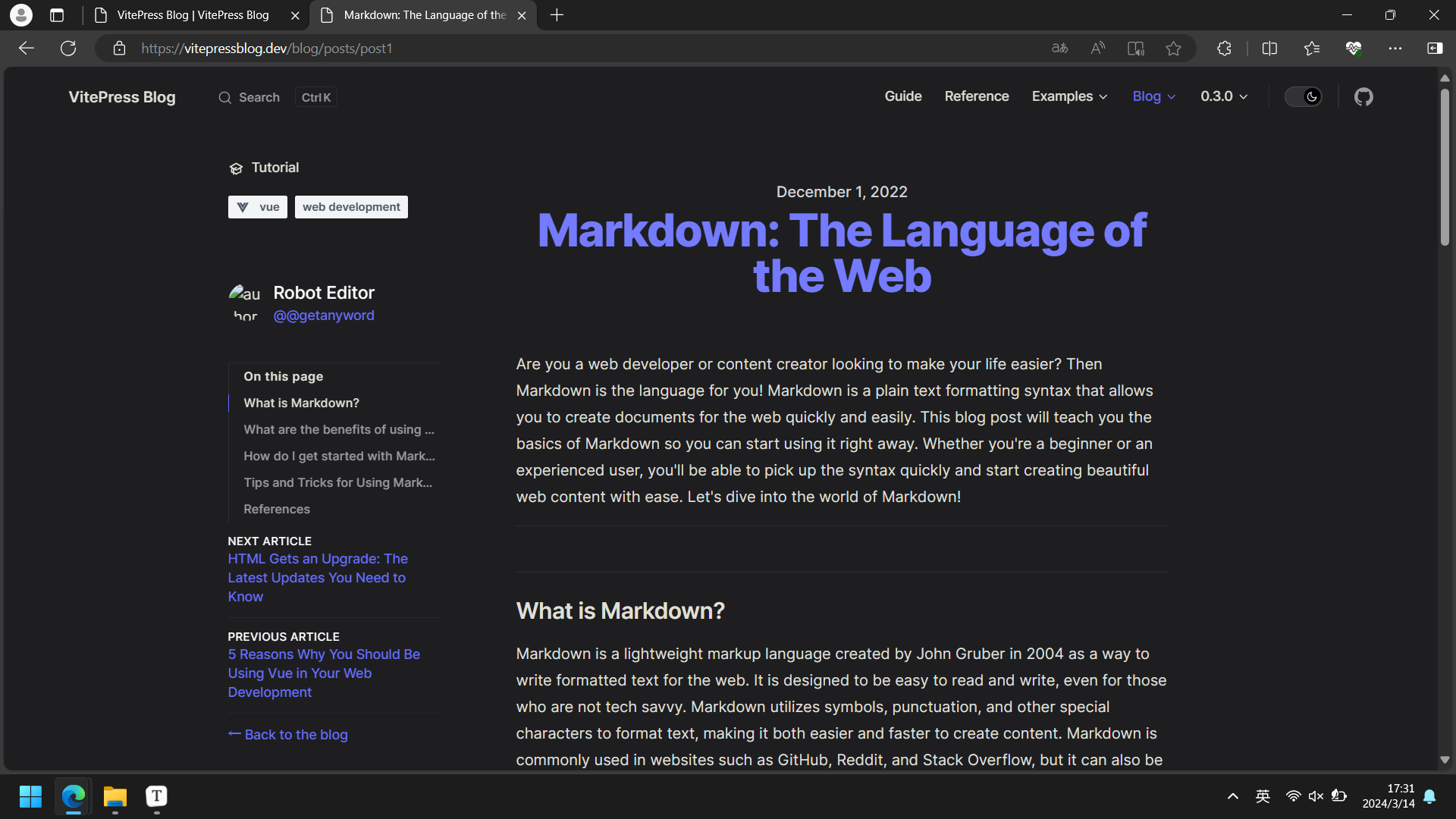This screenshot has height=819, width=1456.
Task: Click the Split screen icon
Action: coord(1269,49)
